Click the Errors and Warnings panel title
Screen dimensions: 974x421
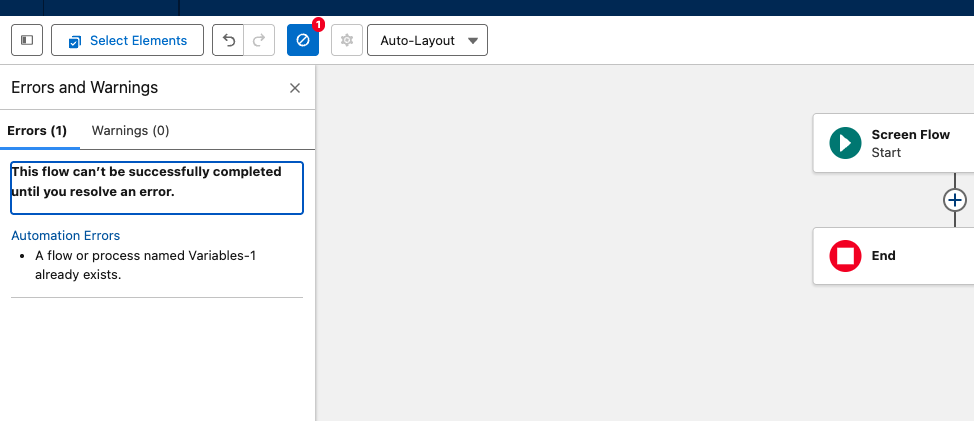pyautogui.click(x=84, y=88)
